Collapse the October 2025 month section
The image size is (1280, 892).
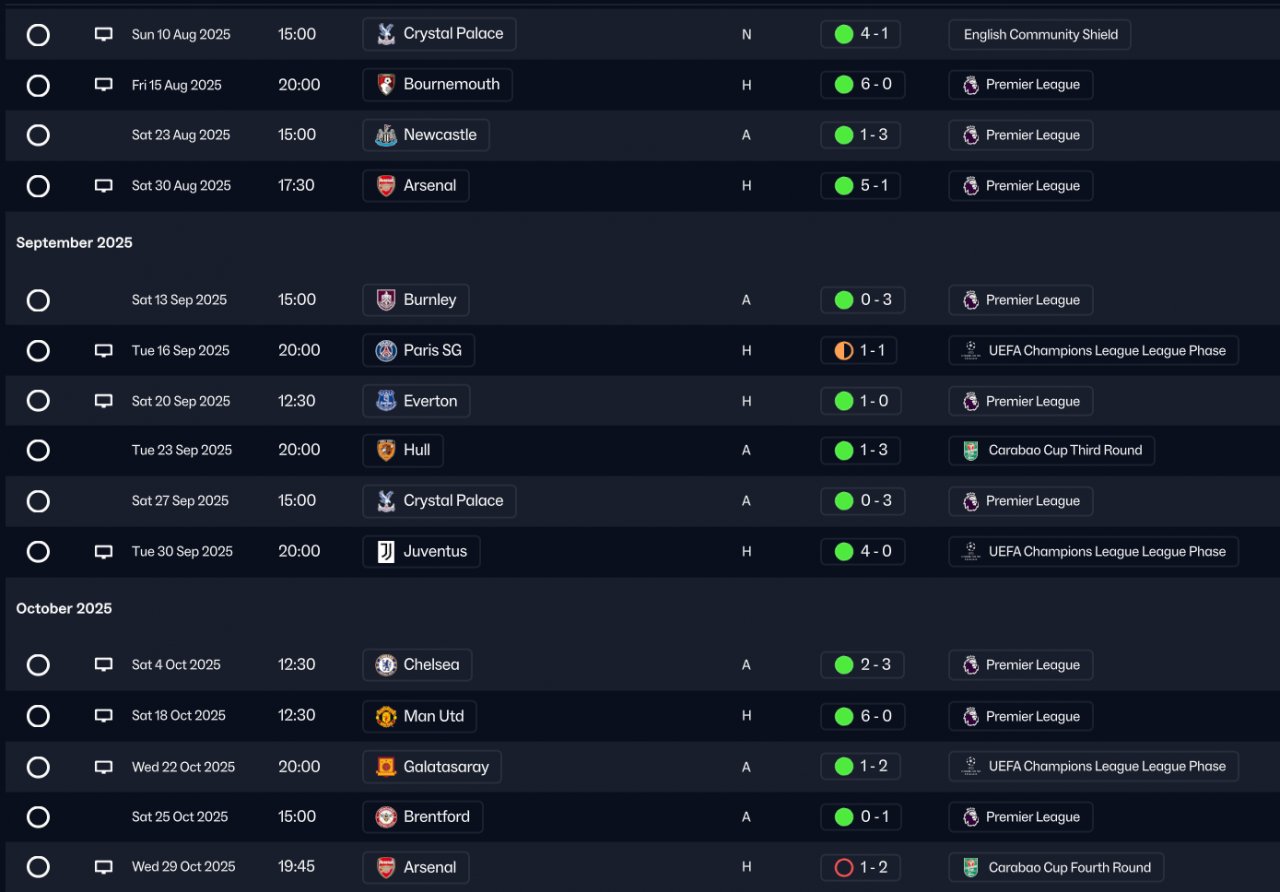[64, 609]
